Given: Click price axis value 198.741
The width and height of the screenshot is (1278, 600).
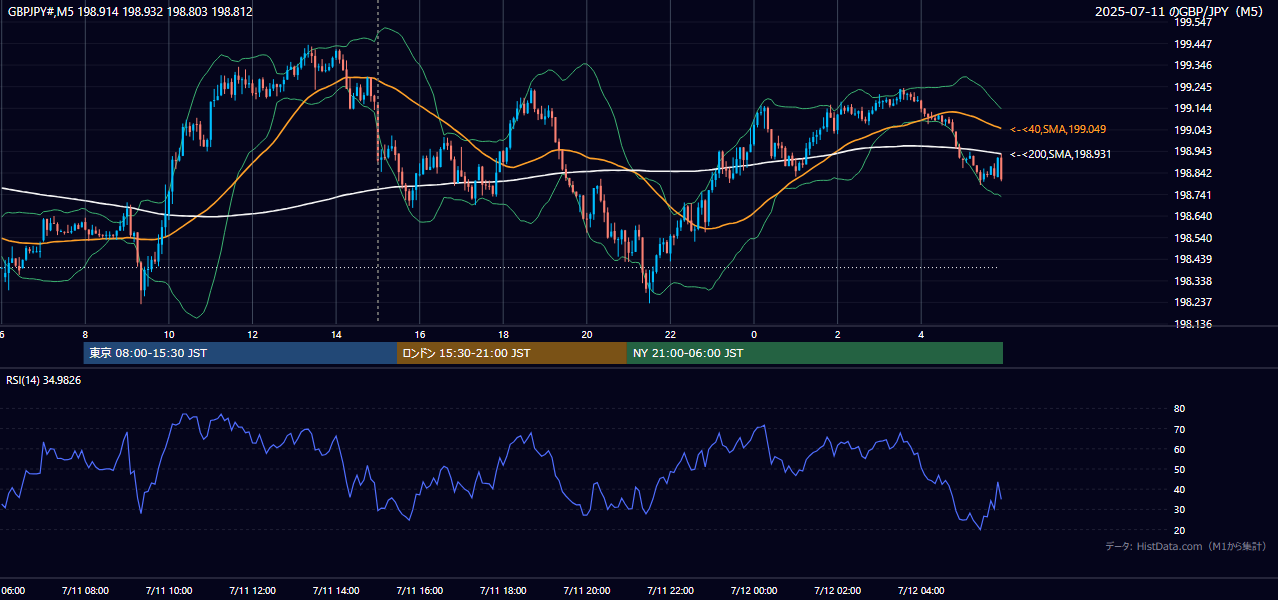Looking at the screenshot, I should point(1194,195).
